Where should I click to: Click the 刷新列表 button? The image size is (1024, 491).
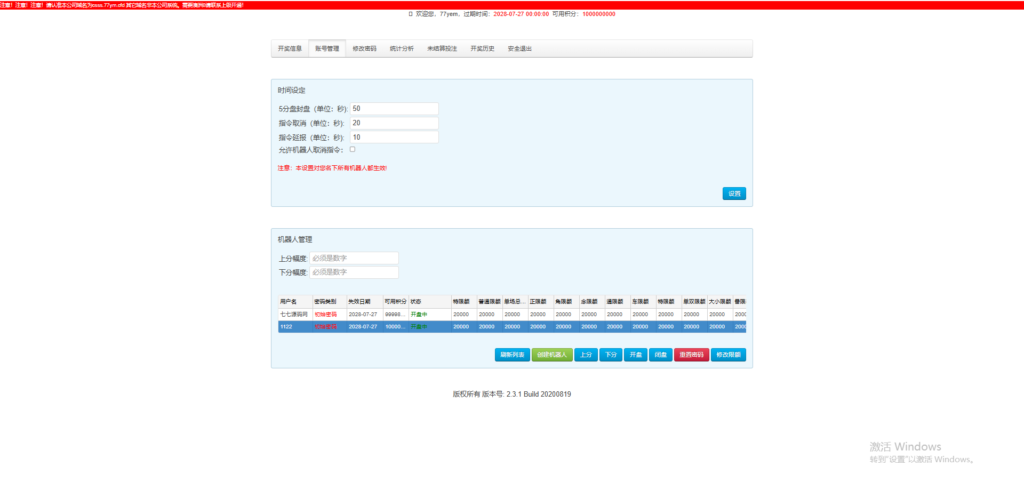coord(512,355)
